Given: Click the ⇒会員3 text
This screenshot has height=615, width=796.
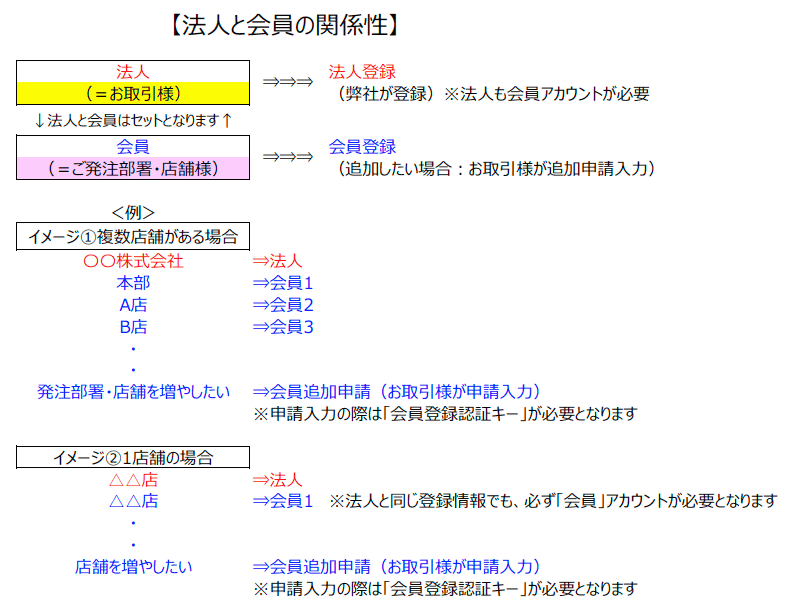Looking at the screenshot, I should tap(283, 327).
